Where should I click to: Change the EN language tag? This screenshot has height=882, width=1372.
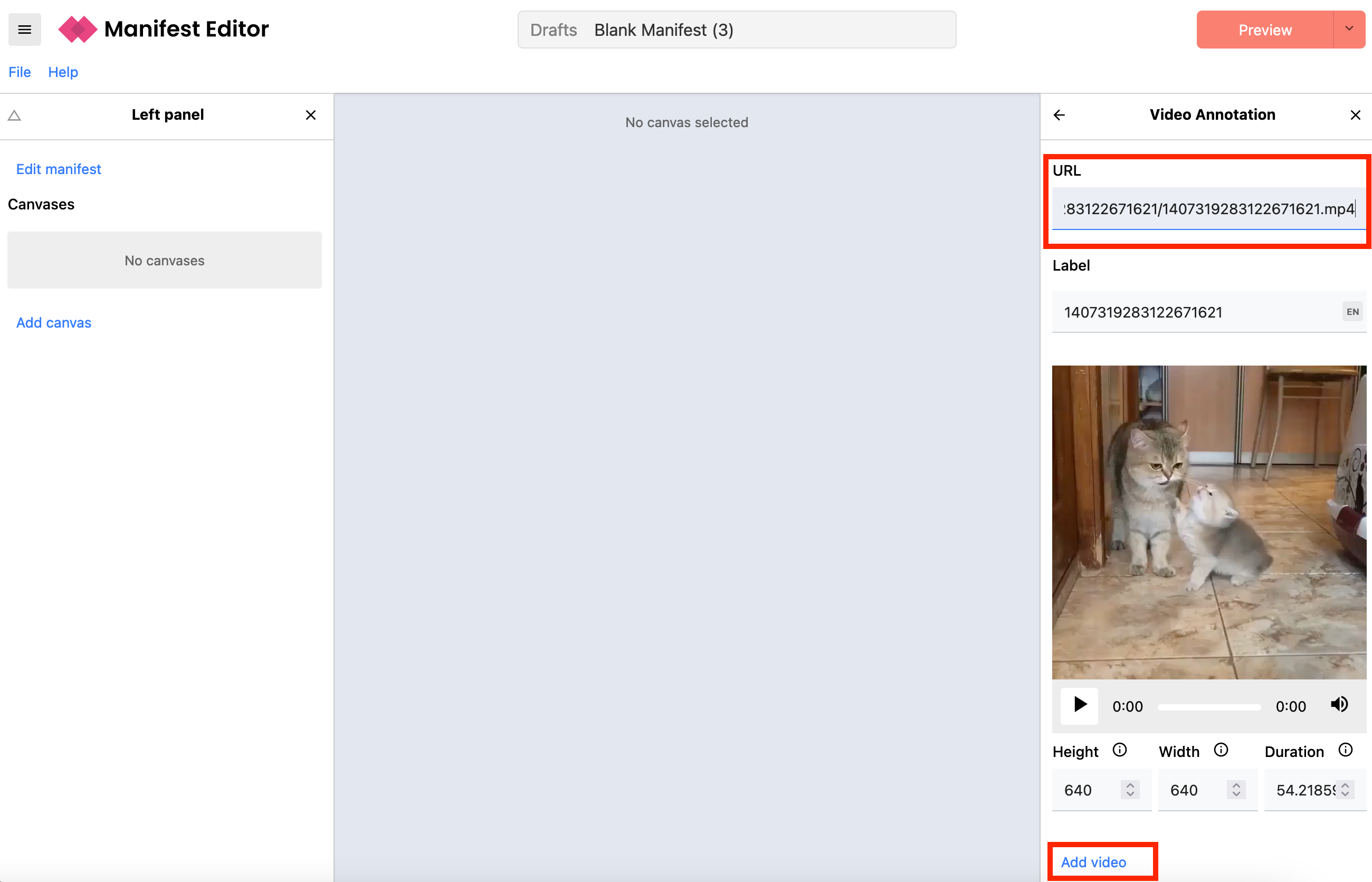(x=1352, y=312)
